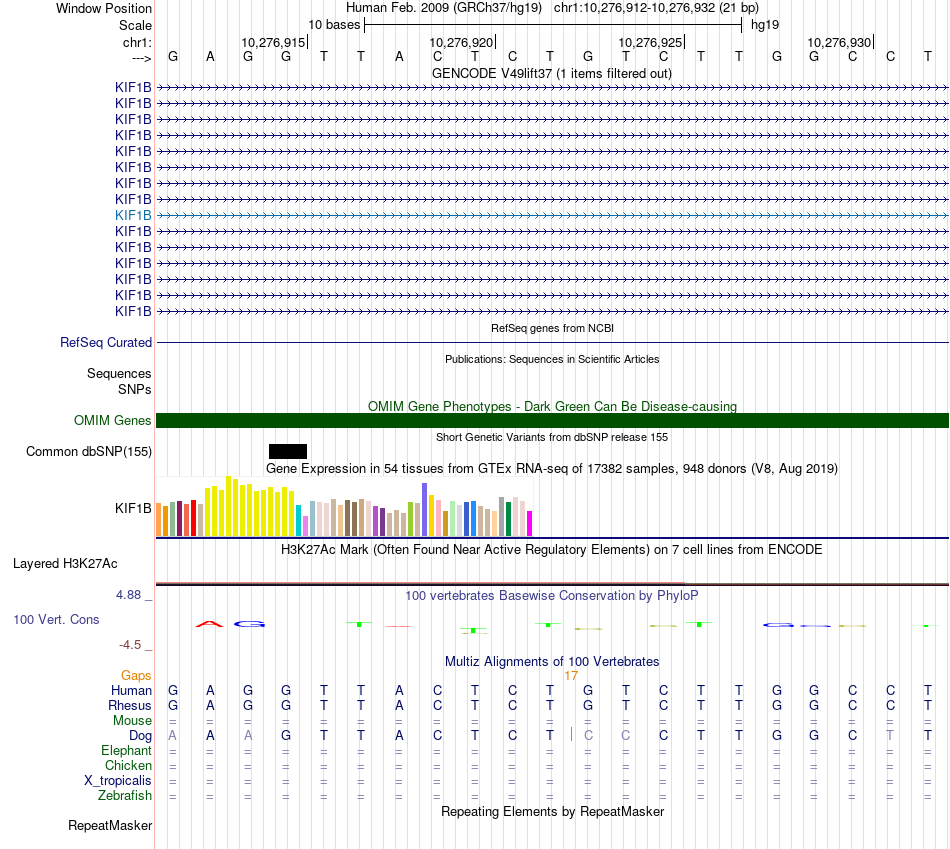The width and height of the screenshot is (950, 849).
Task: Click the 10 bases scale bar
Action: 553,25
